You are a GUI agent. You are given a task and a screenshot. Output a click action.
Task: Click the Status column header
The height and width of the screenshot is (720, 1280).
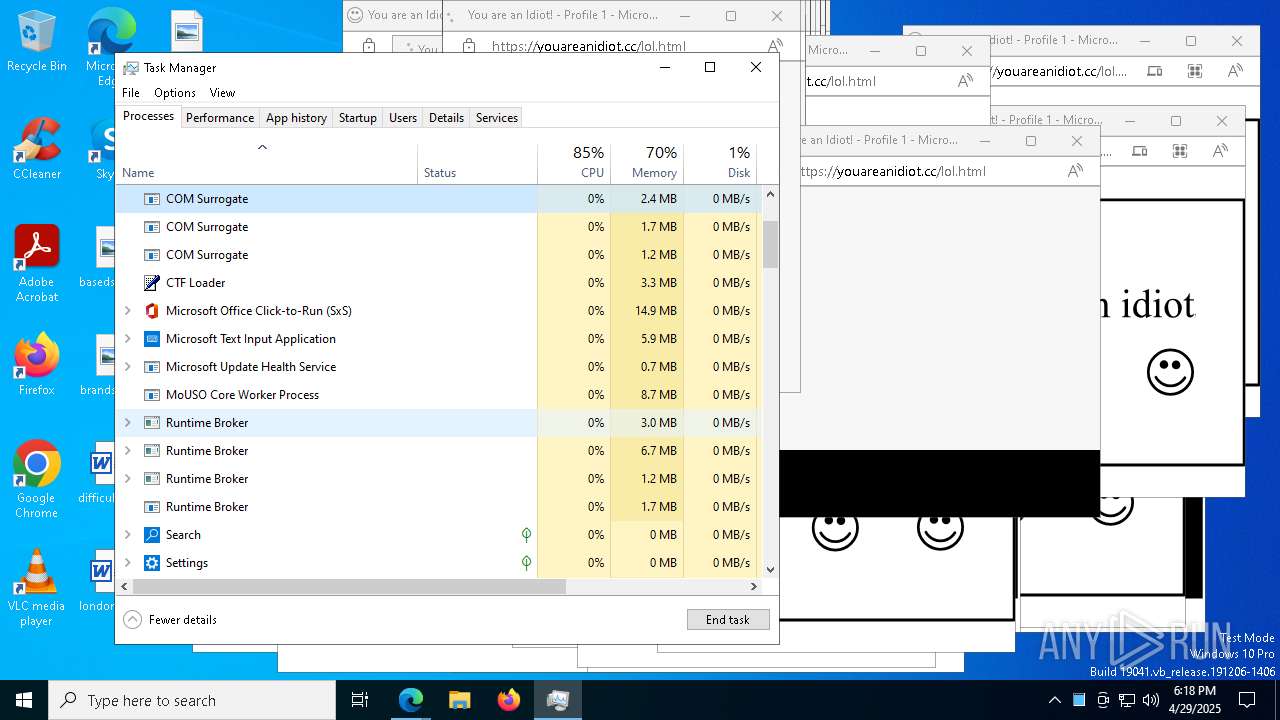(477, 163)
